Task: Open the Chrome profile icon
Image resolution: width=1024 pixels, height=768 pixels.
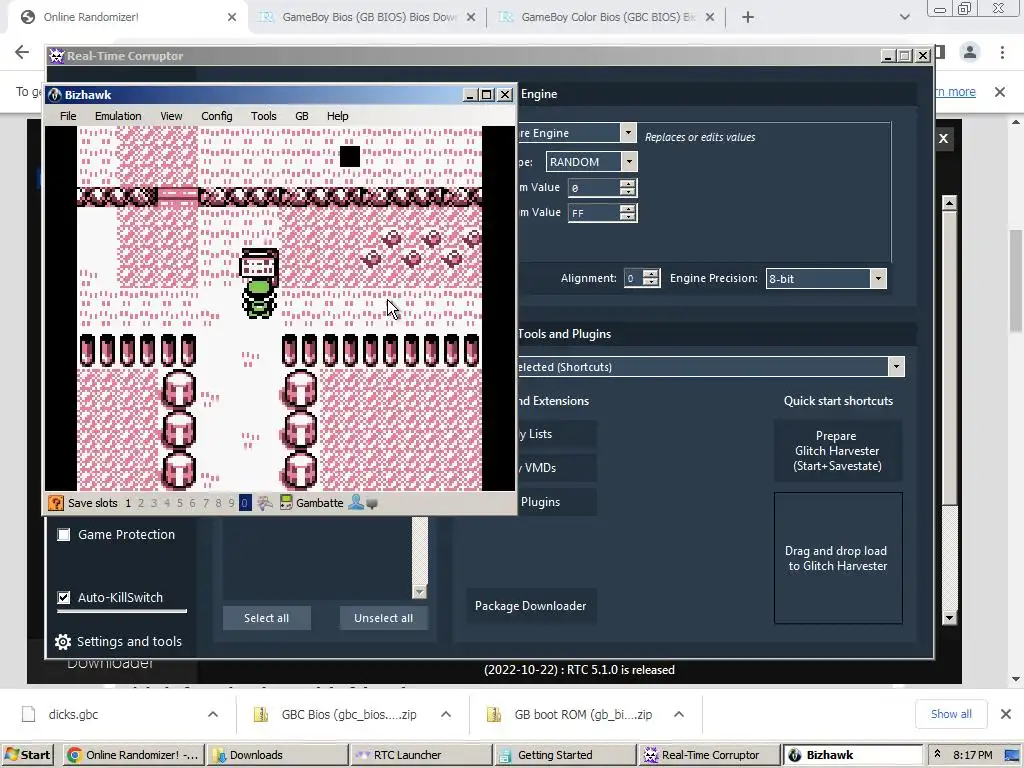Action: [x=970, y=52]
